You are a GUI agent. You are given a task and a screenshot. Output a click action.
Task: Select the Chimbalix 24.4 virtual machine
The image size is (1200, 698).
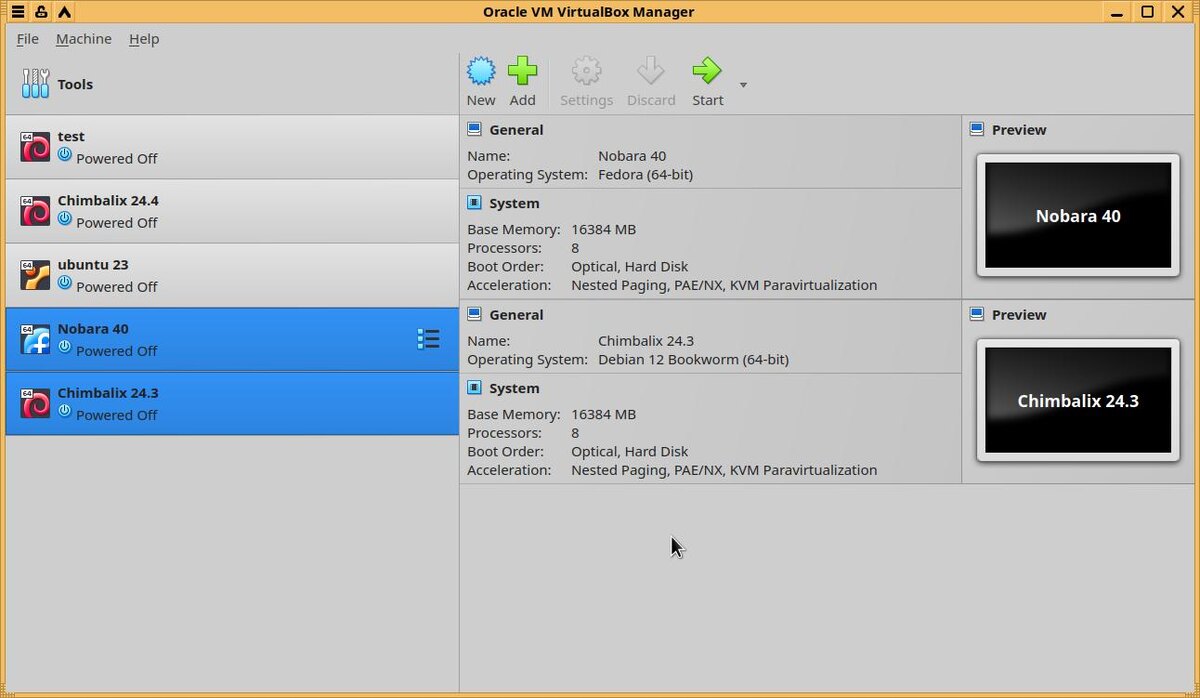232,211
